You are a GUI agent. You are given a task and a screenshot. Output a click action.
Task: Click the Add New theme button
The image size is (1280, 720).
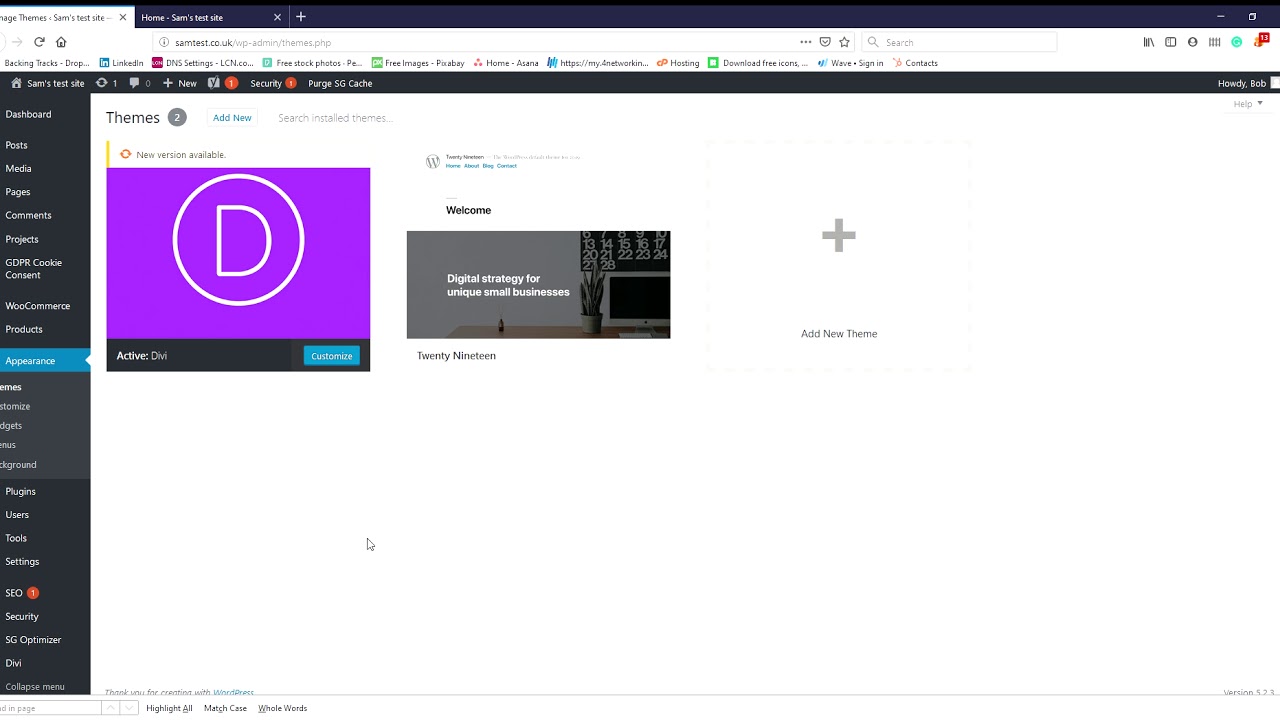[232, 117]
